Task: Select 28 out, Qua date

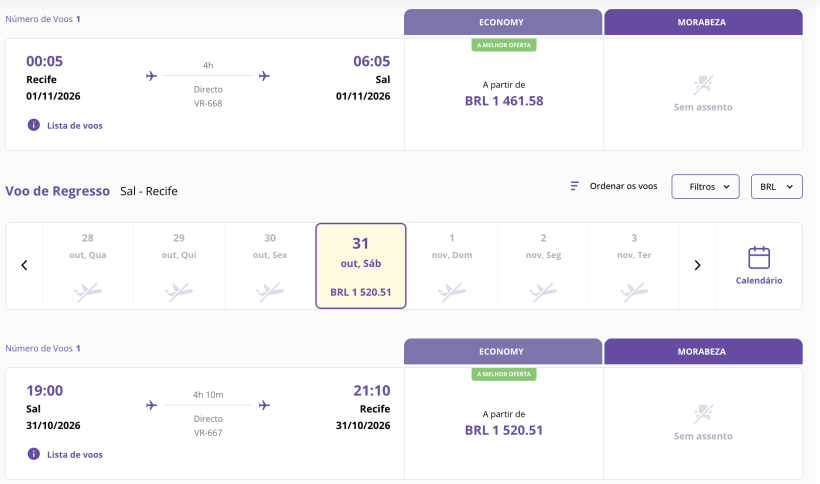Action: (88, 266)
